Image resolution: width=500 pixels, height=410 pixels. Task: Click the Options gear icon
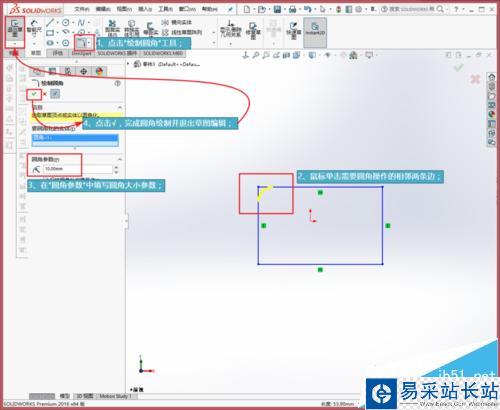(x=359, y=9)
